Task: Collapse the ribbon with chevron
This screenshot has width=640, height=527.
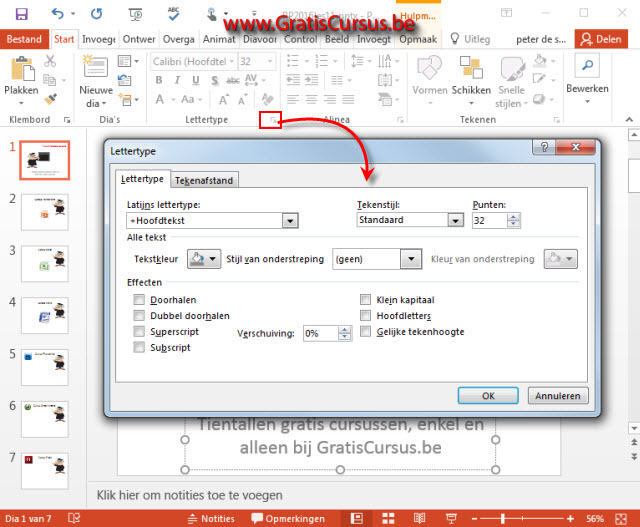Action: coord(629,120)
